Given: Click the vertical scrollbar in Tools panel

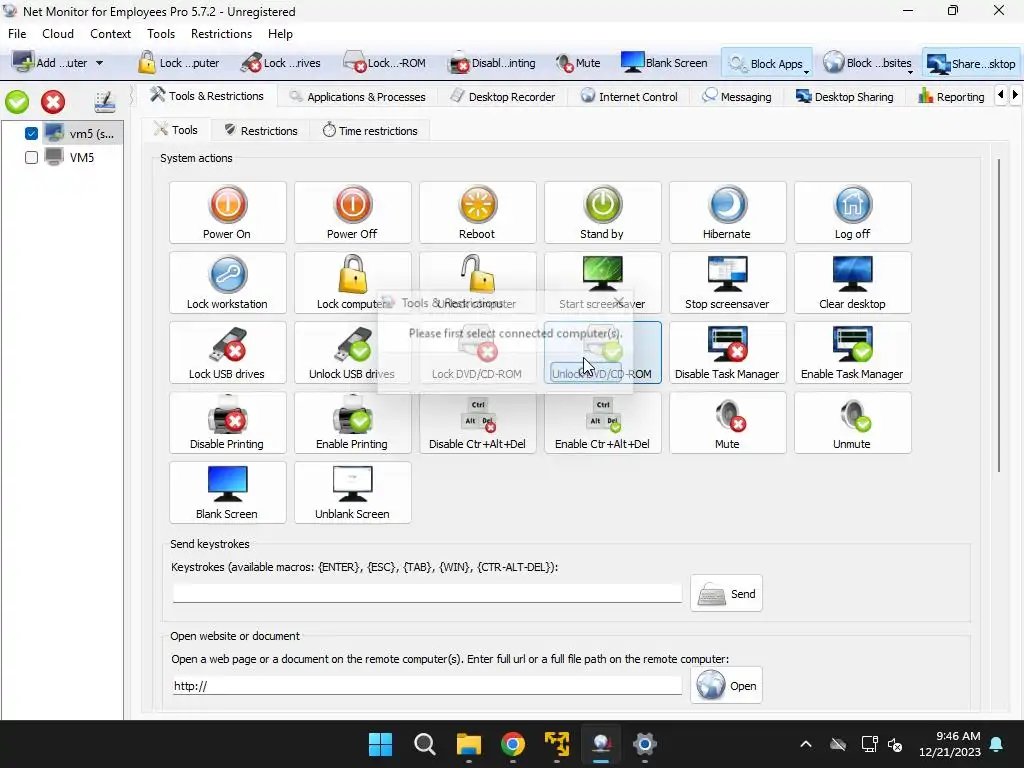Looking at the screenshot, I should tap(999, 315).
